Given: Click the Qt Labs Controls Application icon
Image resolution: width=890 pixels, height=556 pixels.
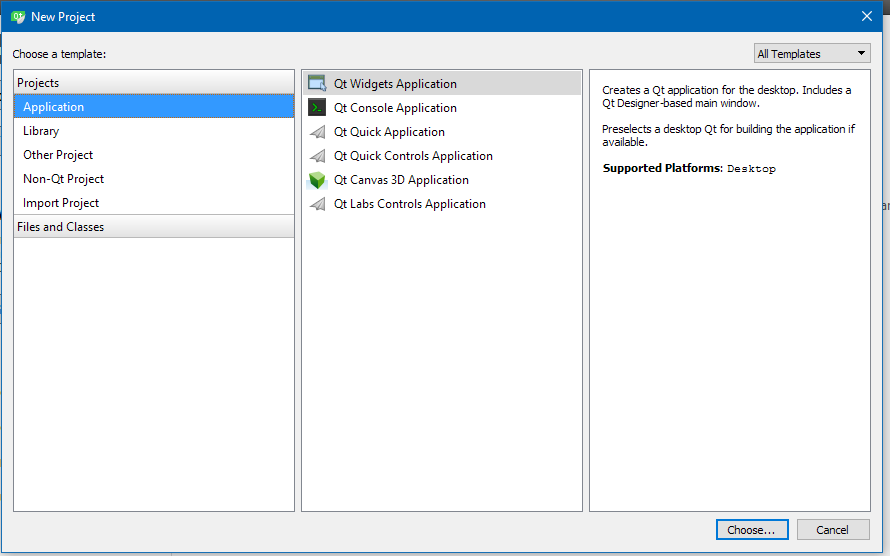Looking at the screenshot, I should 317,204.
